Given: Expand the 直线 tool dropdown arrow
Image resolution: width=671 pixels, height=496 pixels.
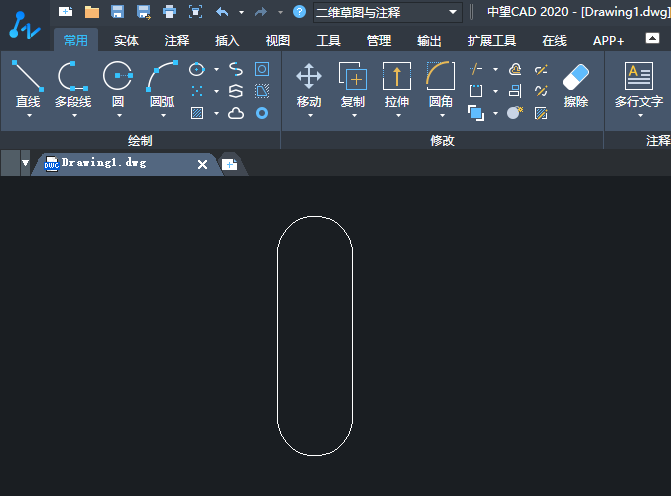Looking at the screenshot, I should 29,116.
